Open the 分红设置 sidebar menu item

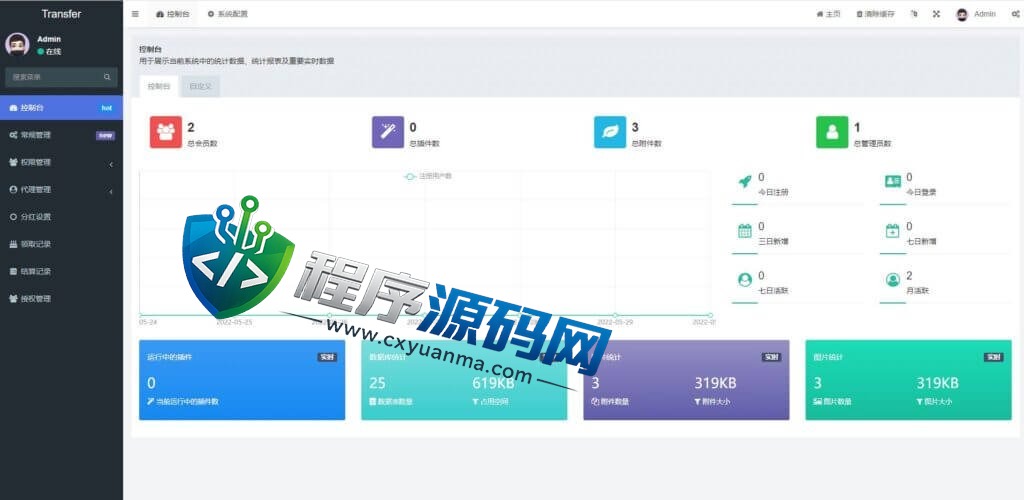tap(61, 217)
